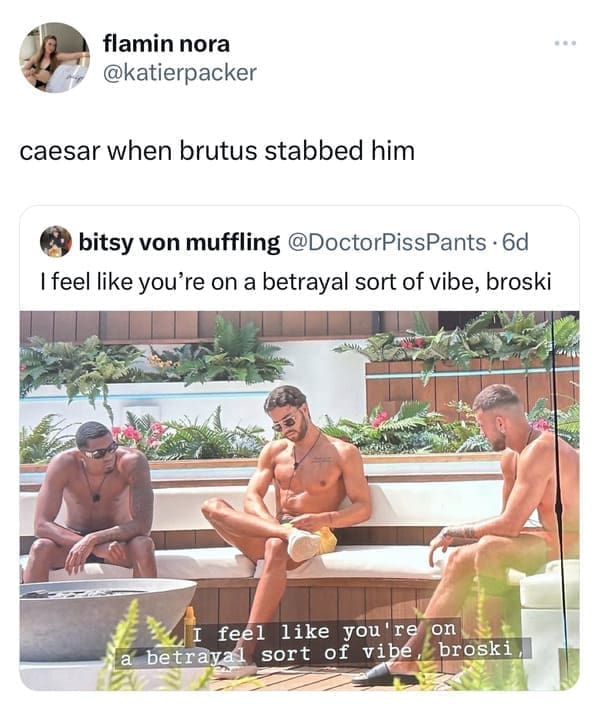Click flamin nora's round profile avatar

55,58
